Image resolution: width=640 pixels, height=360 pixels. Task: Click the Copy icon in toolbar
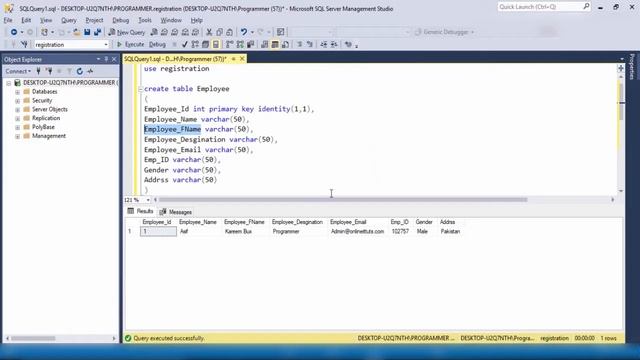(x=219, y=32)
